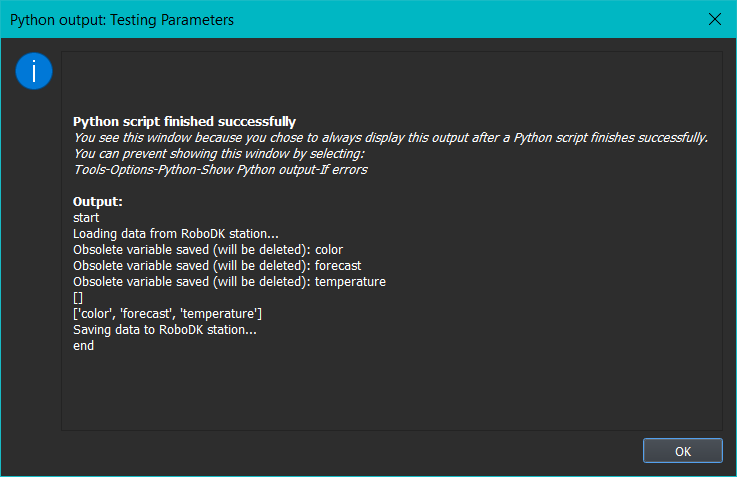Click the empty brackets '[]' output line
This screenshot has height=477, width=737.
pos(79,298)
